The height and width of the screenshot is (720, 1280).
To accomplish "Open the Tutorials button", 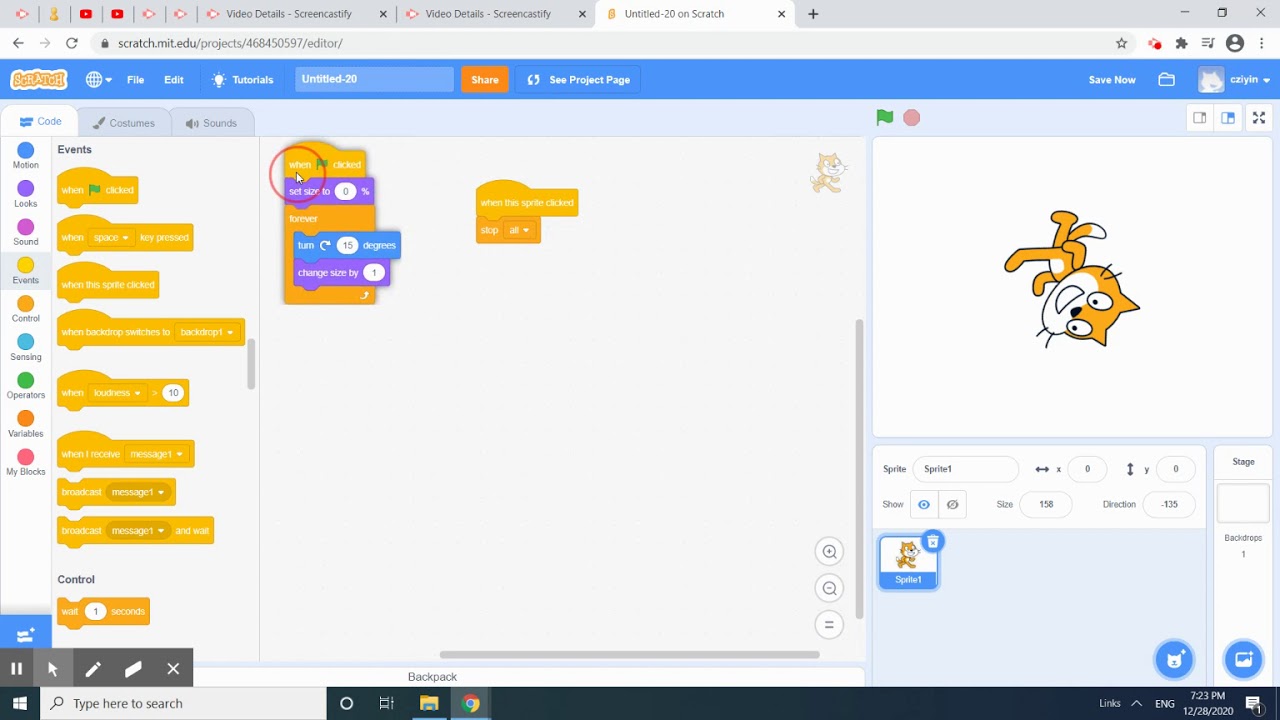I will pos(243,79).
